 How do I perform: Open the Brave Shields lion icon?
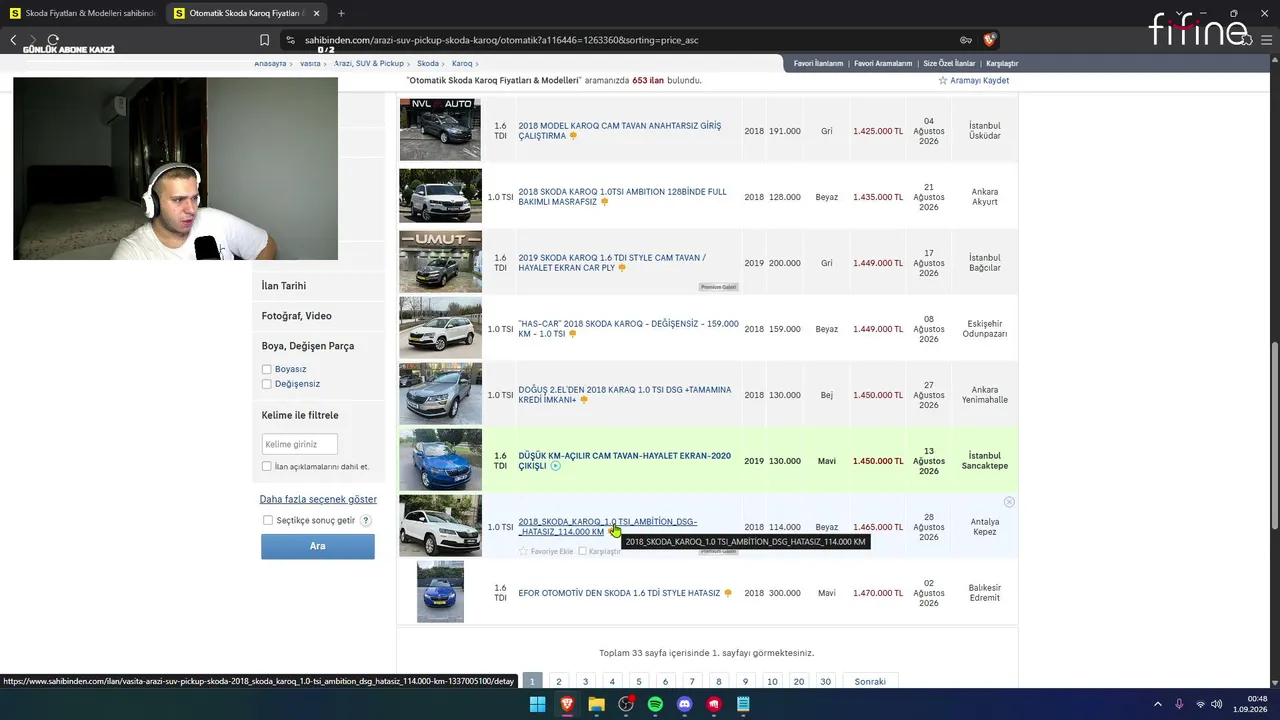(x=989, y=40)
